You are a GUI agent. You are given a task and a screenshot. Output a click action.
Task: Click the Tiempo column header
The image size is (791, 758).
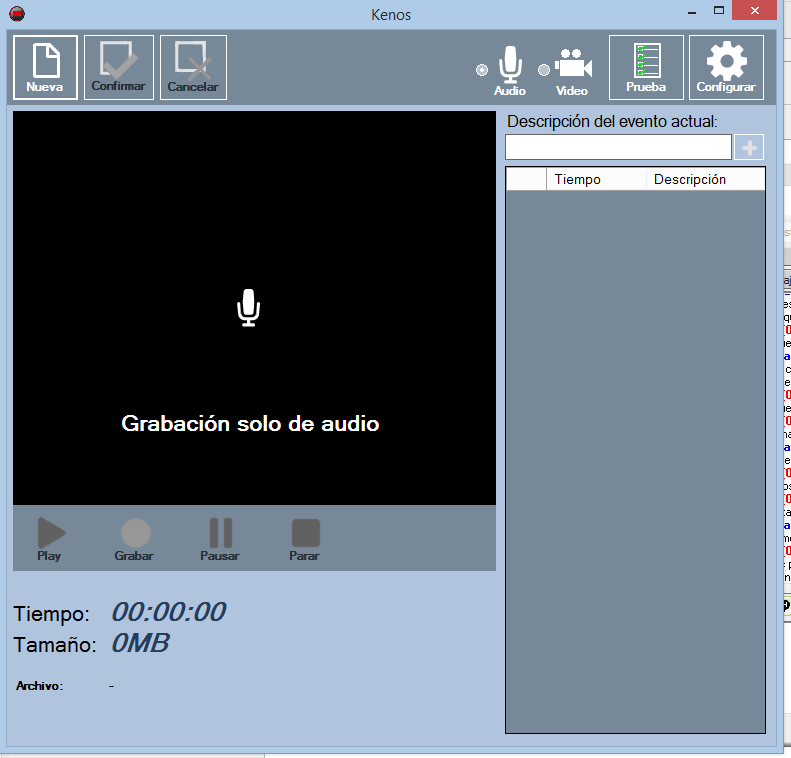pyautogui.click(x=595, y=179)
